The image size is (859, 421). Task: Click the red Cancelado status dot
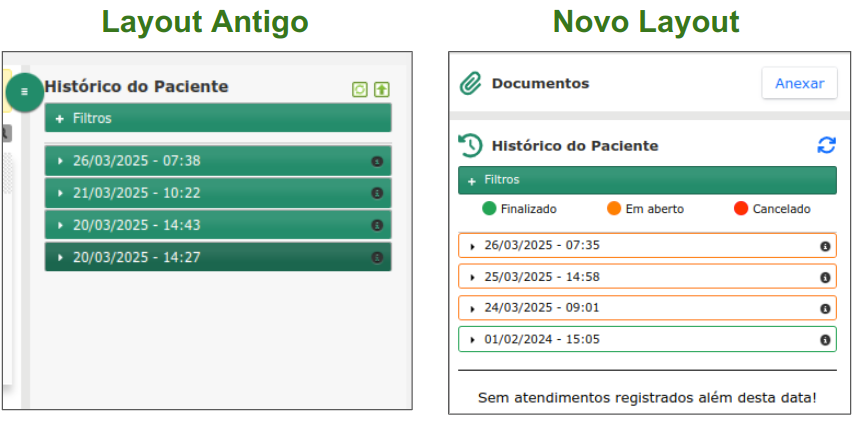(x=741, y=209)
